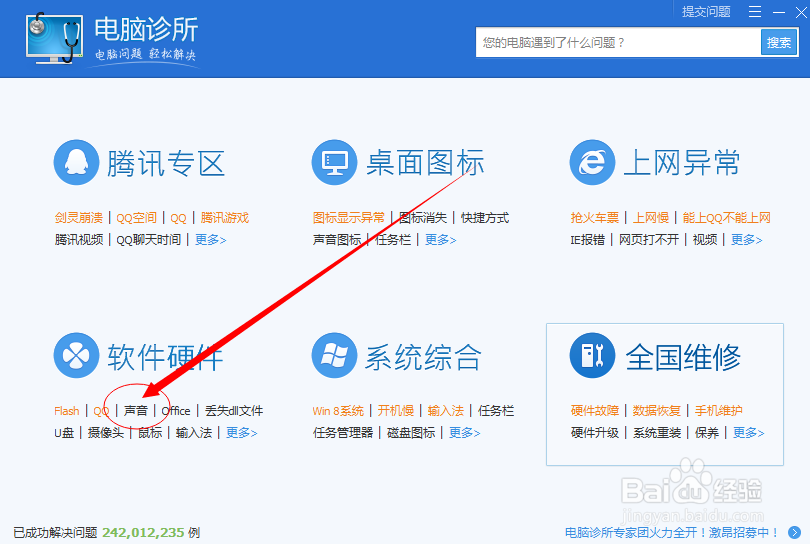Select the U盘 link
810x544 pixels.
(x=64, y=433)
